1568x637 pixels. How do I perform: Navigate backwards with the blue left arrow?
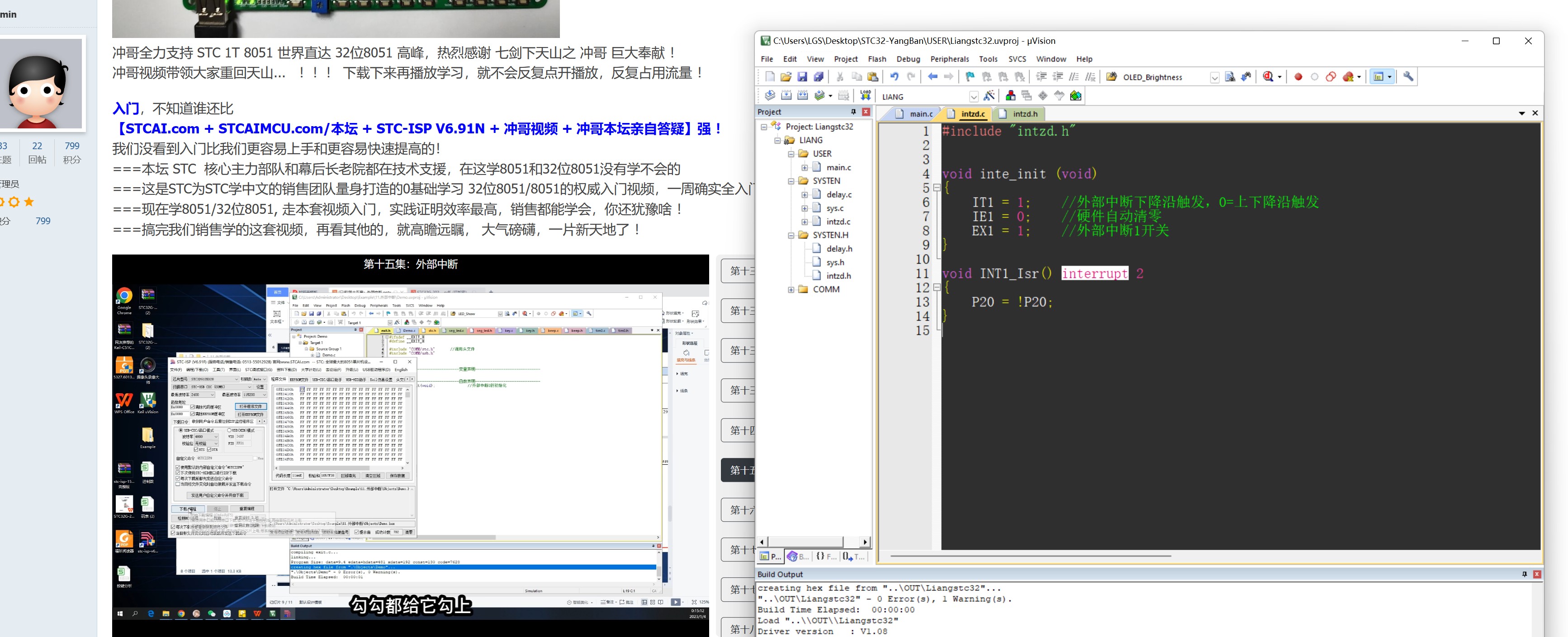click(x=933, y=77)
